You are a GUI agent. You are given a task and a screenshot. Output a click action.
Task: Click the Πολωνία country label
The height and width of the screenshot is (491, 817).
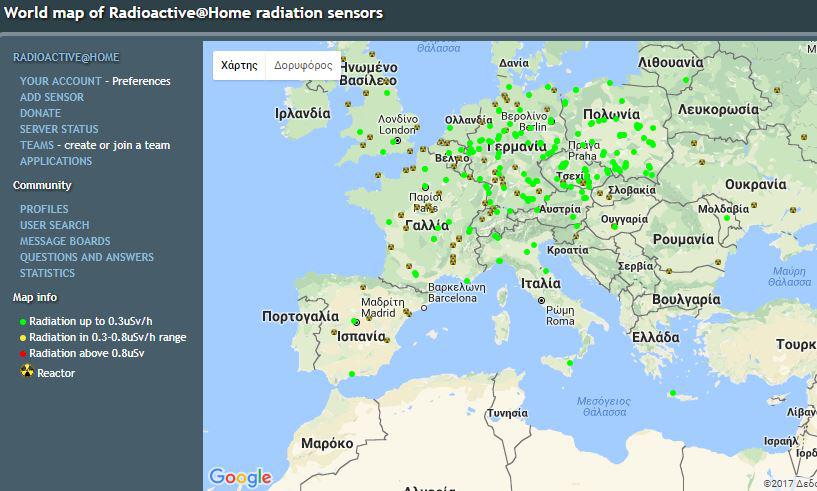click(611, 114)
